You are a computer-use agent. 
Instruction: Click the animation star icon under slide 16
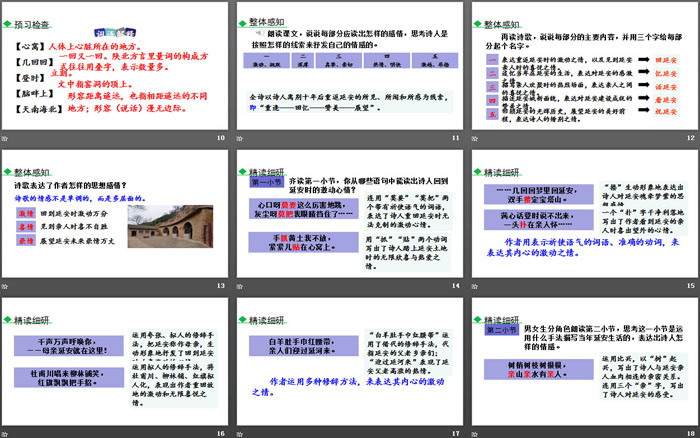click(5, 434)
